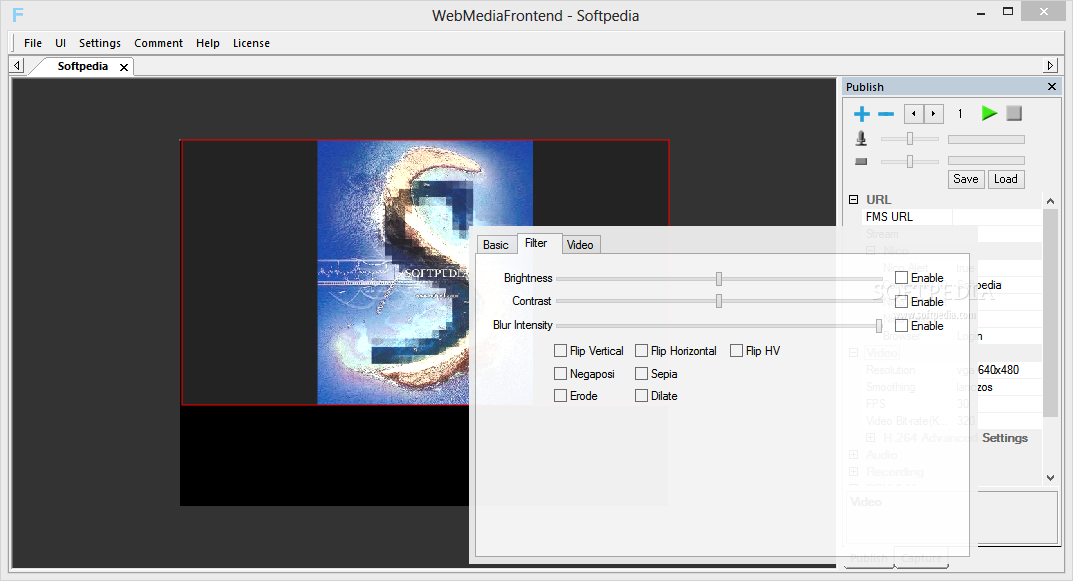Image resolution: width=1073 pixels, height=581 pixels.
Task: Enable the Contrast filter checkbox
Action: (x=901, y=301)
